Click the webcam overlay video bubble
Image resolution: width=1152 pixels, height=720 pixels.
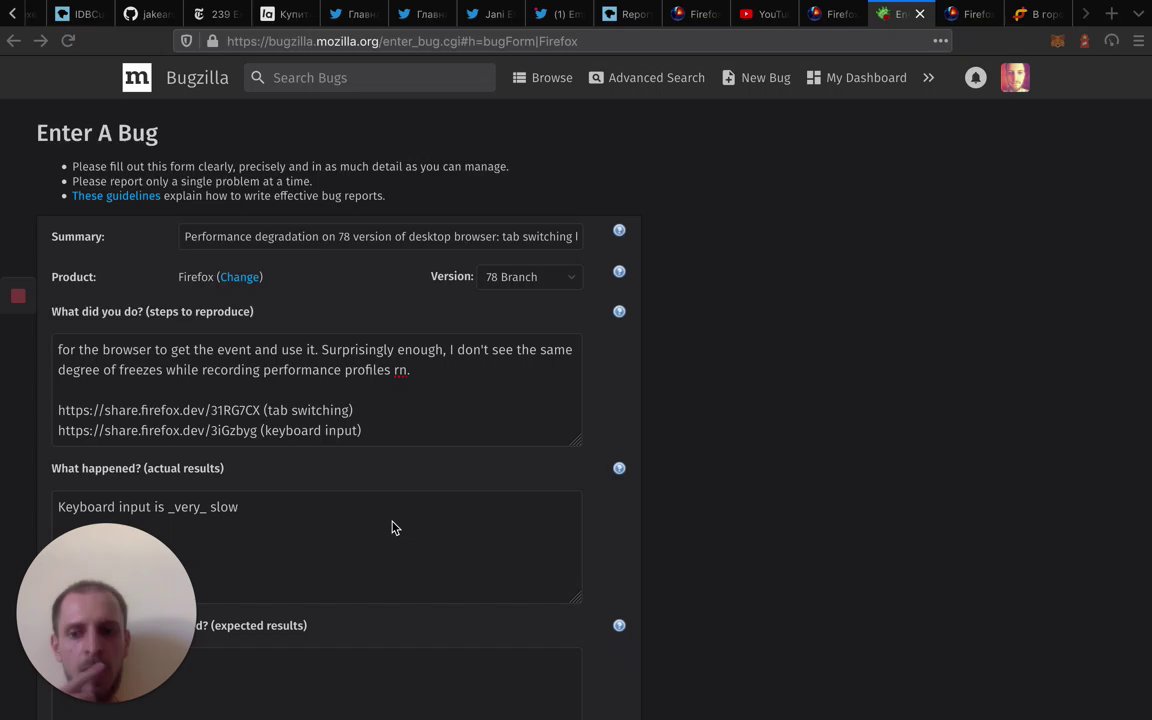pyautogui.click(x=107, y=613)
